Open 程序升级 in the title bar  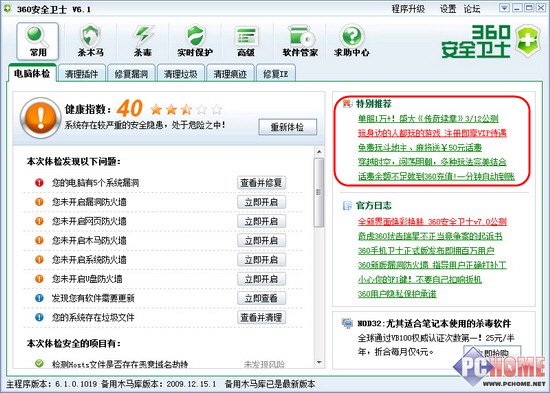coord(408,9)
